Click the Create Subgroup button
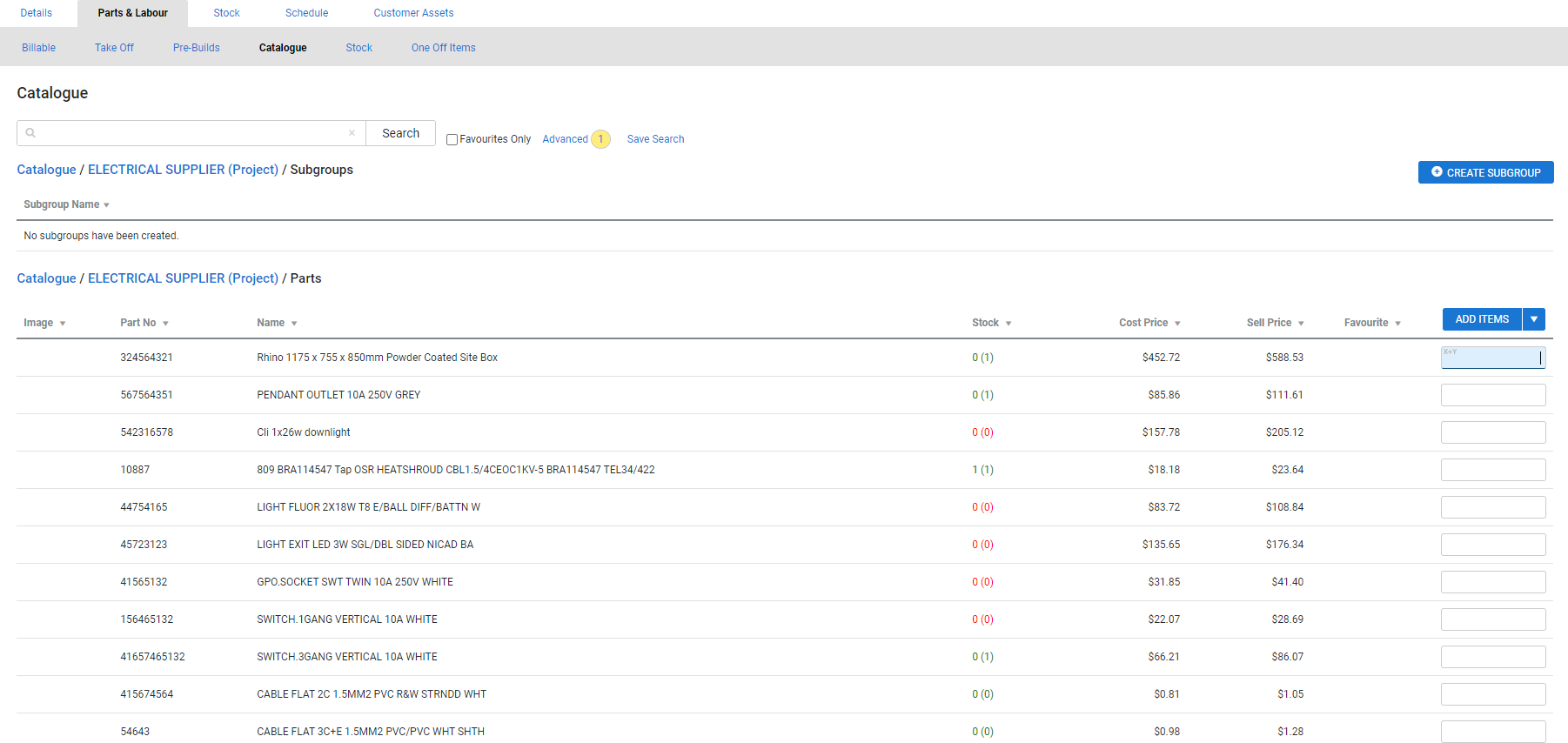Image resolution: width=1568 pixels, height=743 pixels. (1485, 172)
